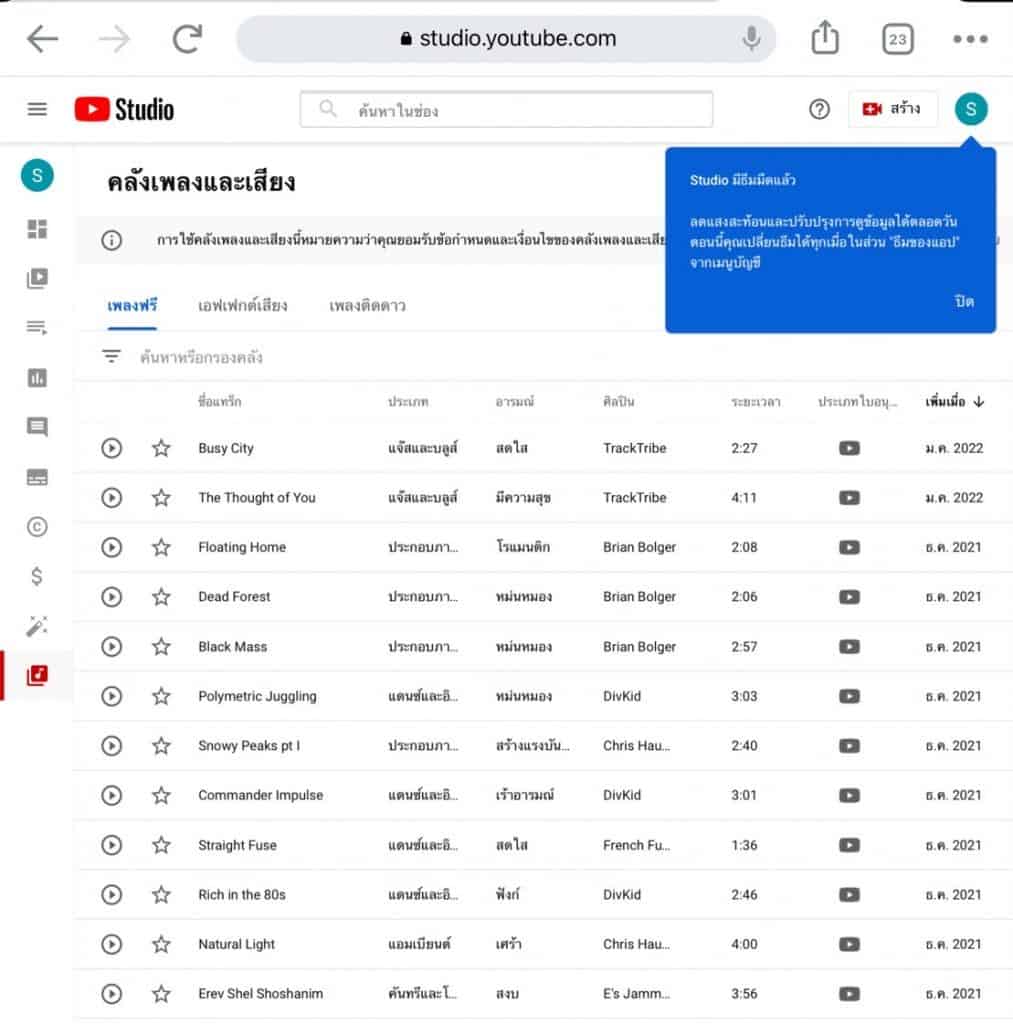Screen dimensions: 1013x1024
Task: Open the Comments icon in the sidebar
Action: pos(37,428)
